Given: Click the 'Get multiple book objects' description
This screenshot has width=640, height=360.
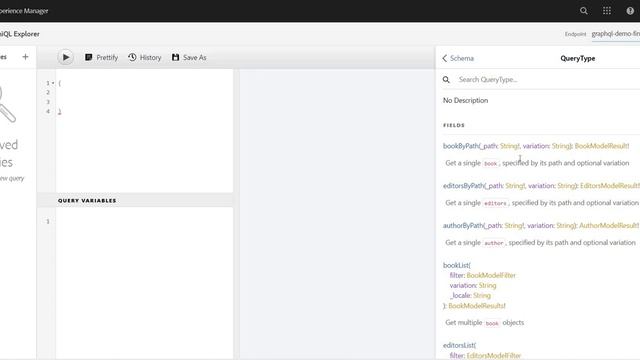Looking at the screenshot, I should [x=484, y=322].
